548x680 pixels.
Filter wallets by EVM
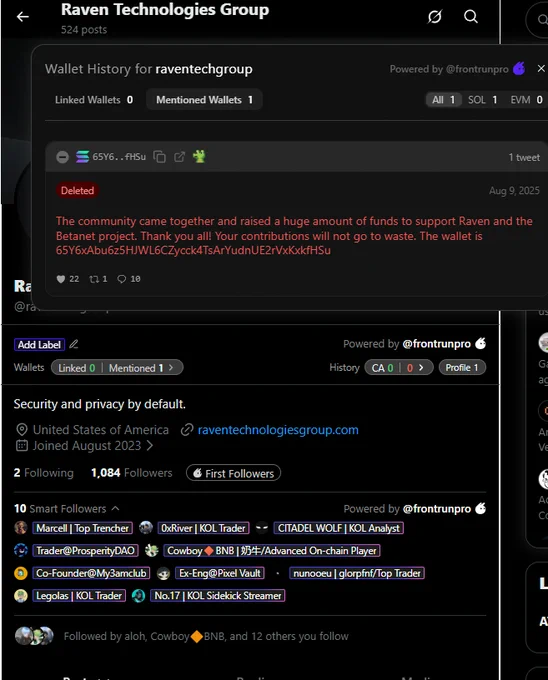coord(526,100)
